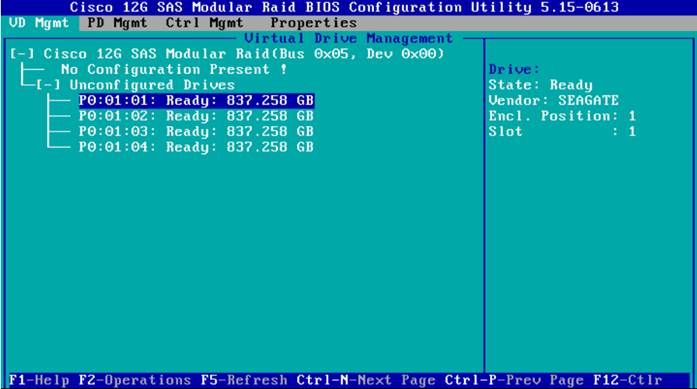The width and height of the screenshot is (697, 389).
Task: Select the No Configuration Present entry
Action: pyautogui.click(x=174, y=70)
